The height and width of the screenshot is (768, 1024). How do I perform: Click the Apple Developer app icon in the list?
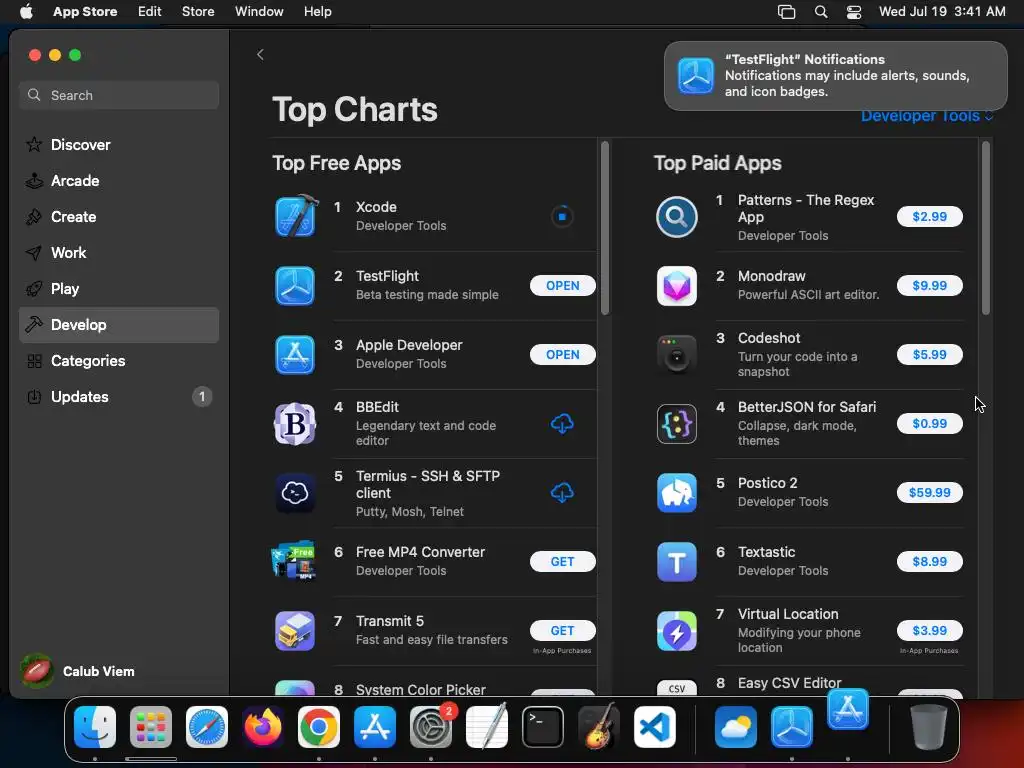pos(295,355)
